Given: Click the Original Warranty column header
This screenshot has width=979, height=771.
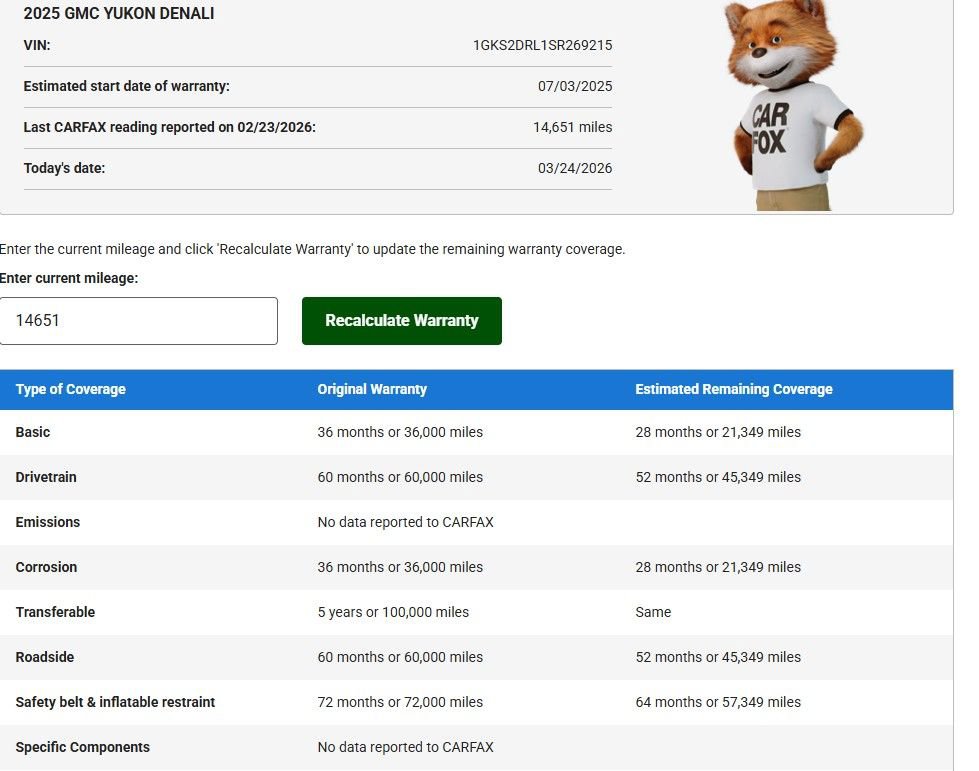Looking at the screenshot, I should [372, 389].
